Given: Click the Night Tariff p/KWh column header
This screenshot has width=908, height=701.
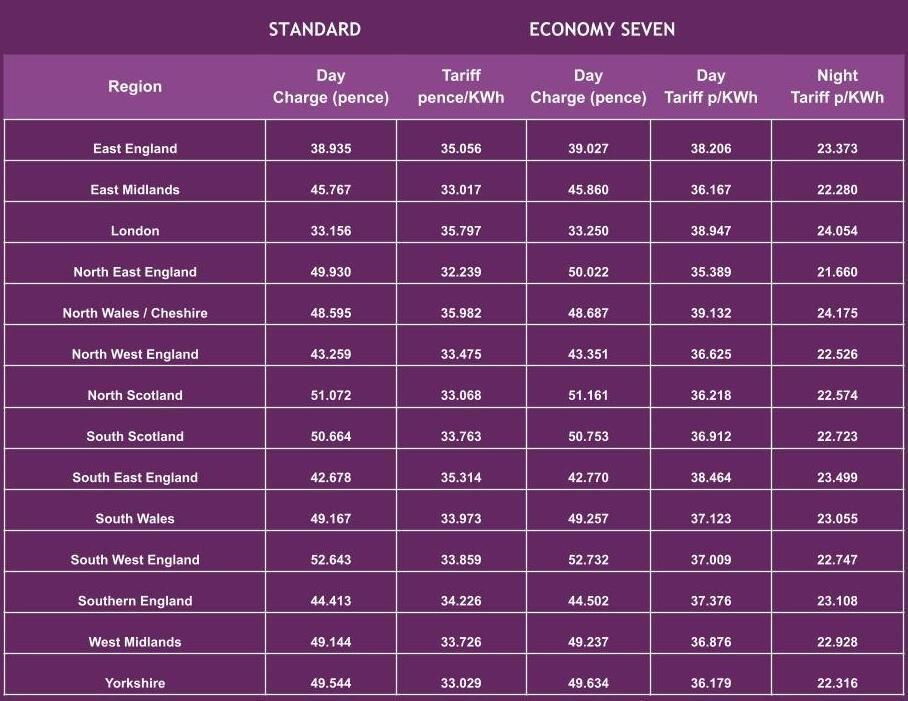Looking at the screenshot, I should 837,87.
